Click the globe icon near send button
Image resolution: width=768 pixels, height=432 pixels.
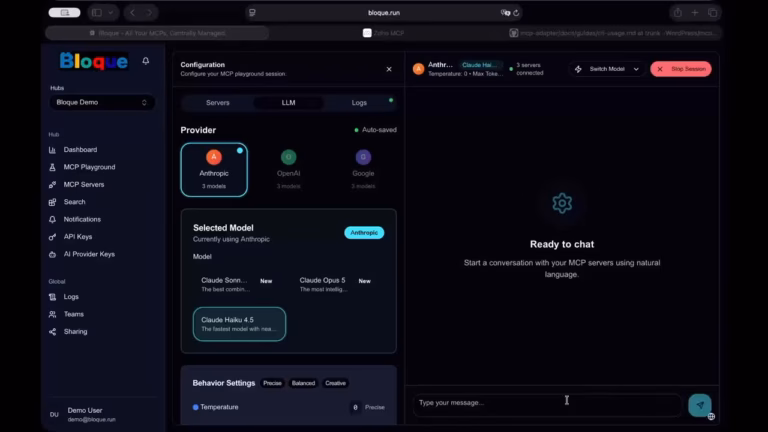(x=711, y=417)
